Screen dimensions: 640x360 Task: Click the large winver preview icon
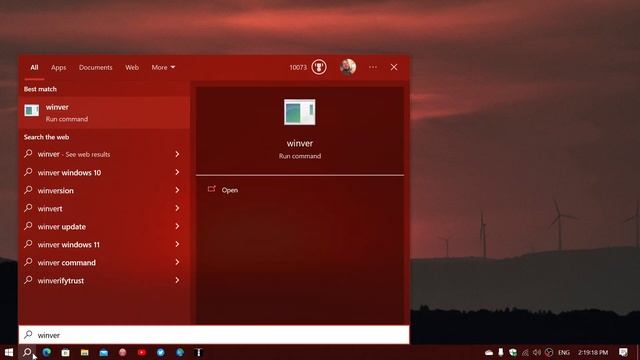tap(300, 112)
